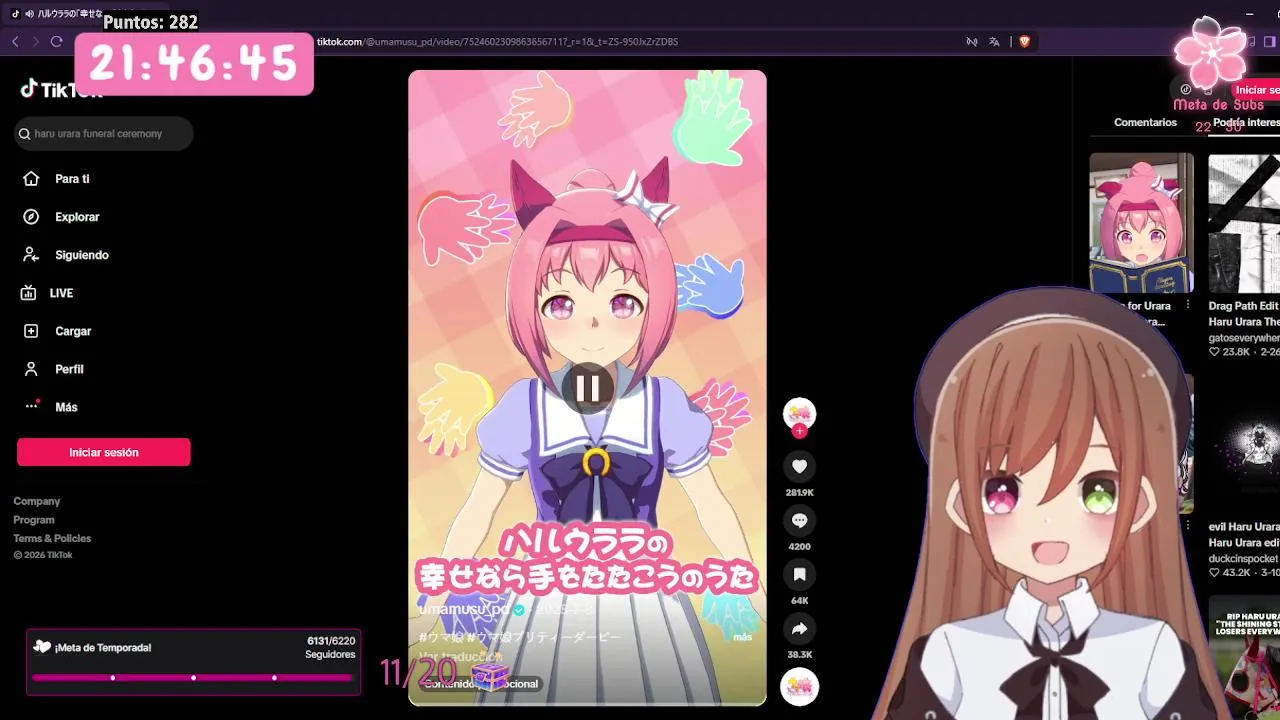Click the 64K saves count
Screen dimensions: 1280x720
799,601
